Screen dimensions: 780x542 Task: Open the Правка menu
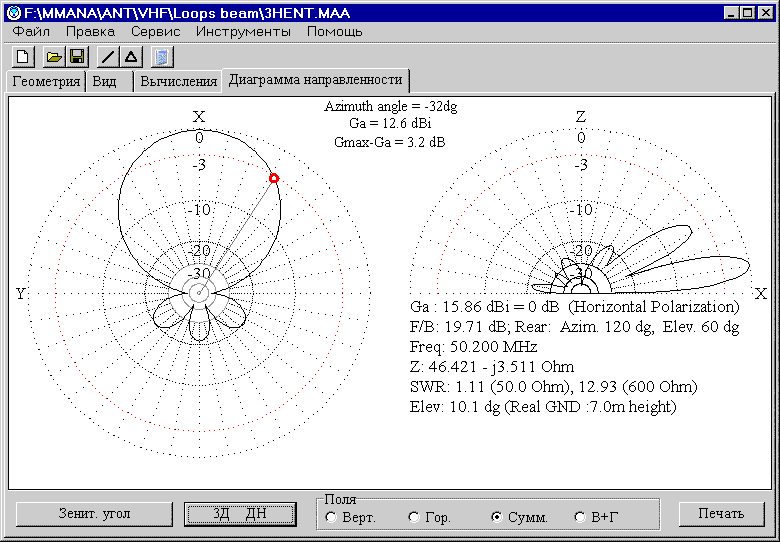click(x=90, y=31)
